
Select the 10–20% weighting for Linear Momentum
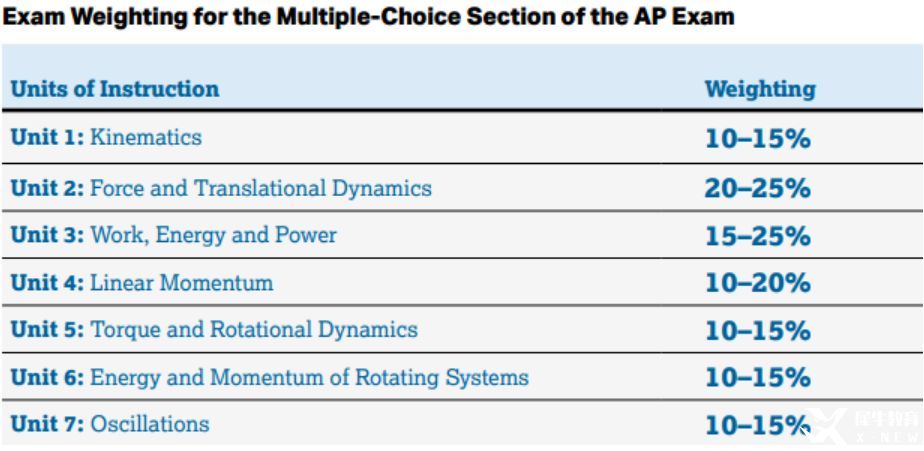pyautogui.click(x=758, y=284)
